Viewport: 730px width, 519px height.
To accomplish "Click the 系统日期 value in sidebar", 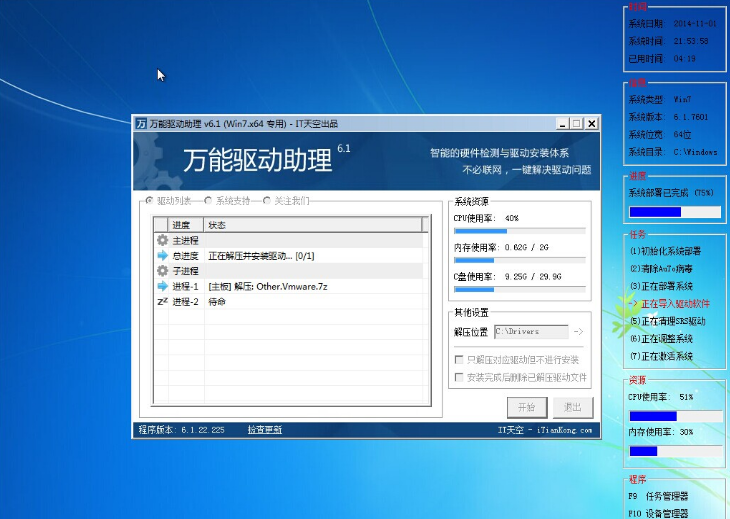I will pyautogui.click(x=695, y=23).
